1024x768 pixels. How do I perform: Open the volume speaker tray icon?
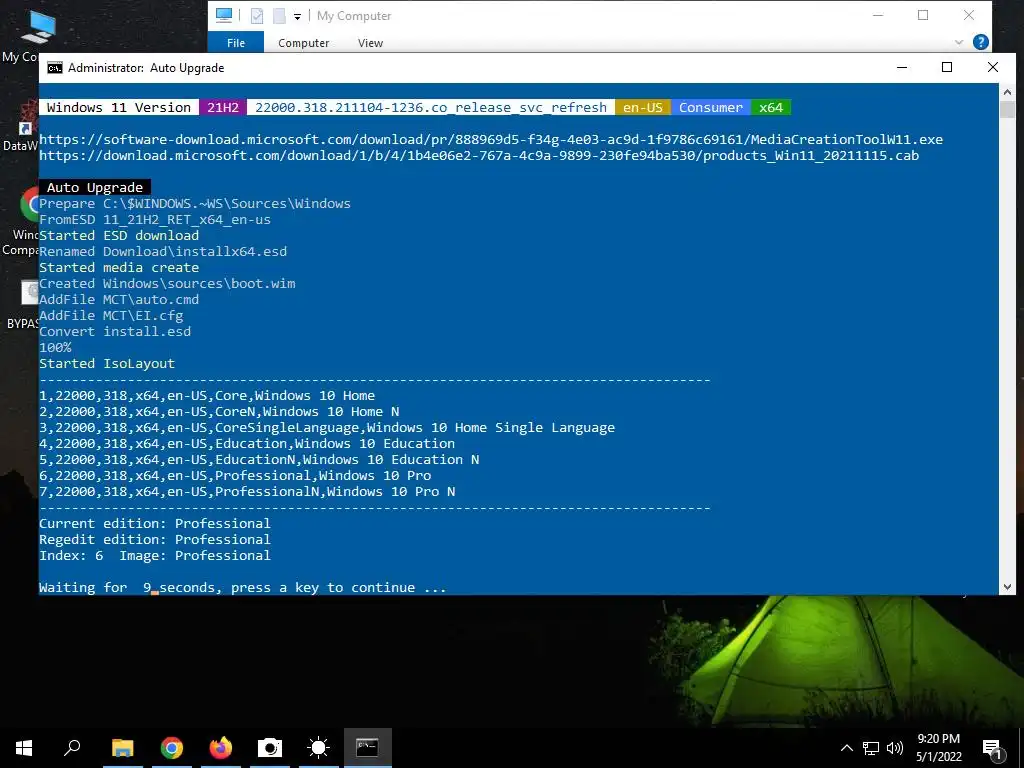coord(895,748)
